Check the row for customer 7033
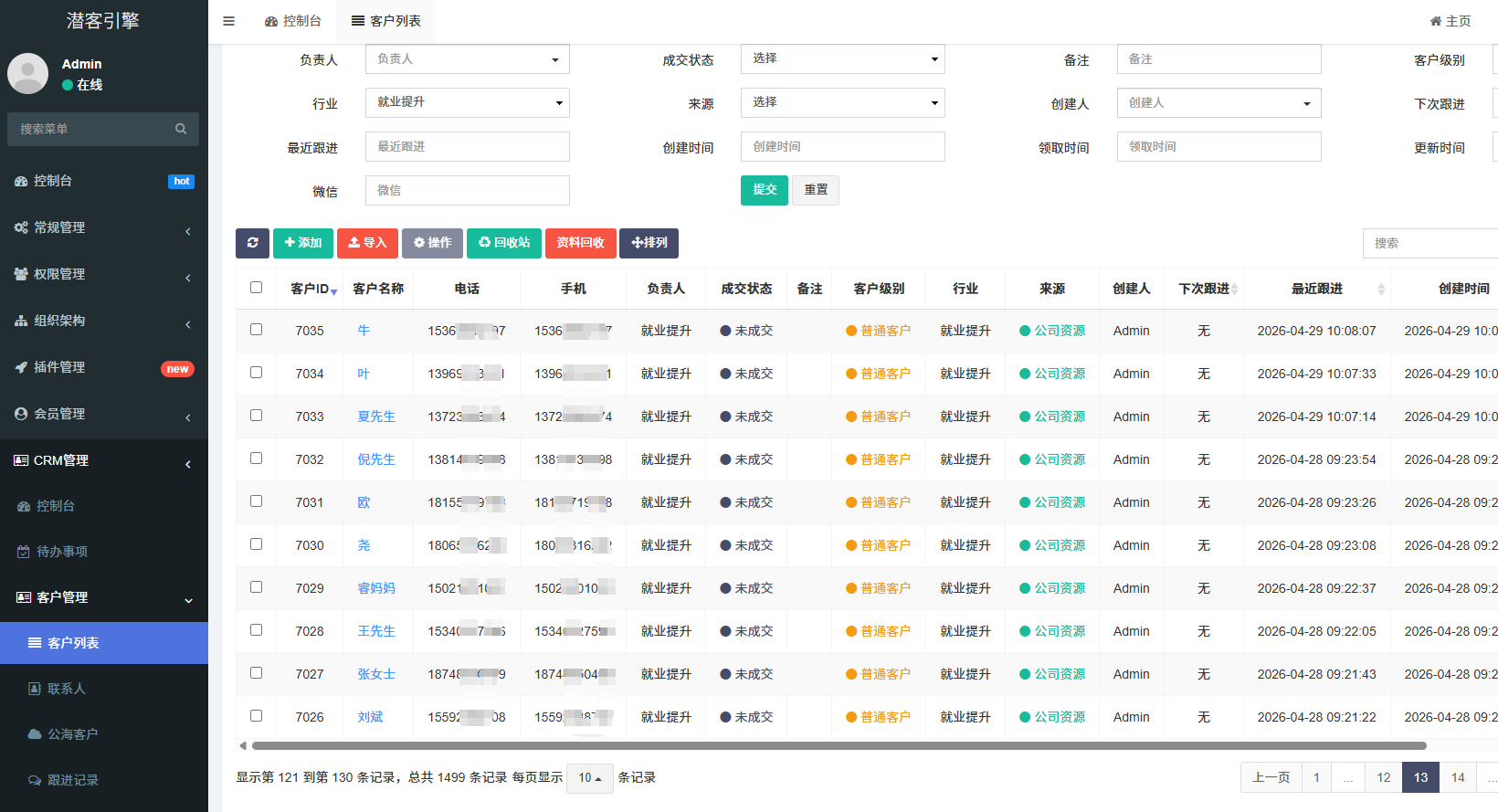This screenshot has width=1498, height=812. [x=256, y=416]
